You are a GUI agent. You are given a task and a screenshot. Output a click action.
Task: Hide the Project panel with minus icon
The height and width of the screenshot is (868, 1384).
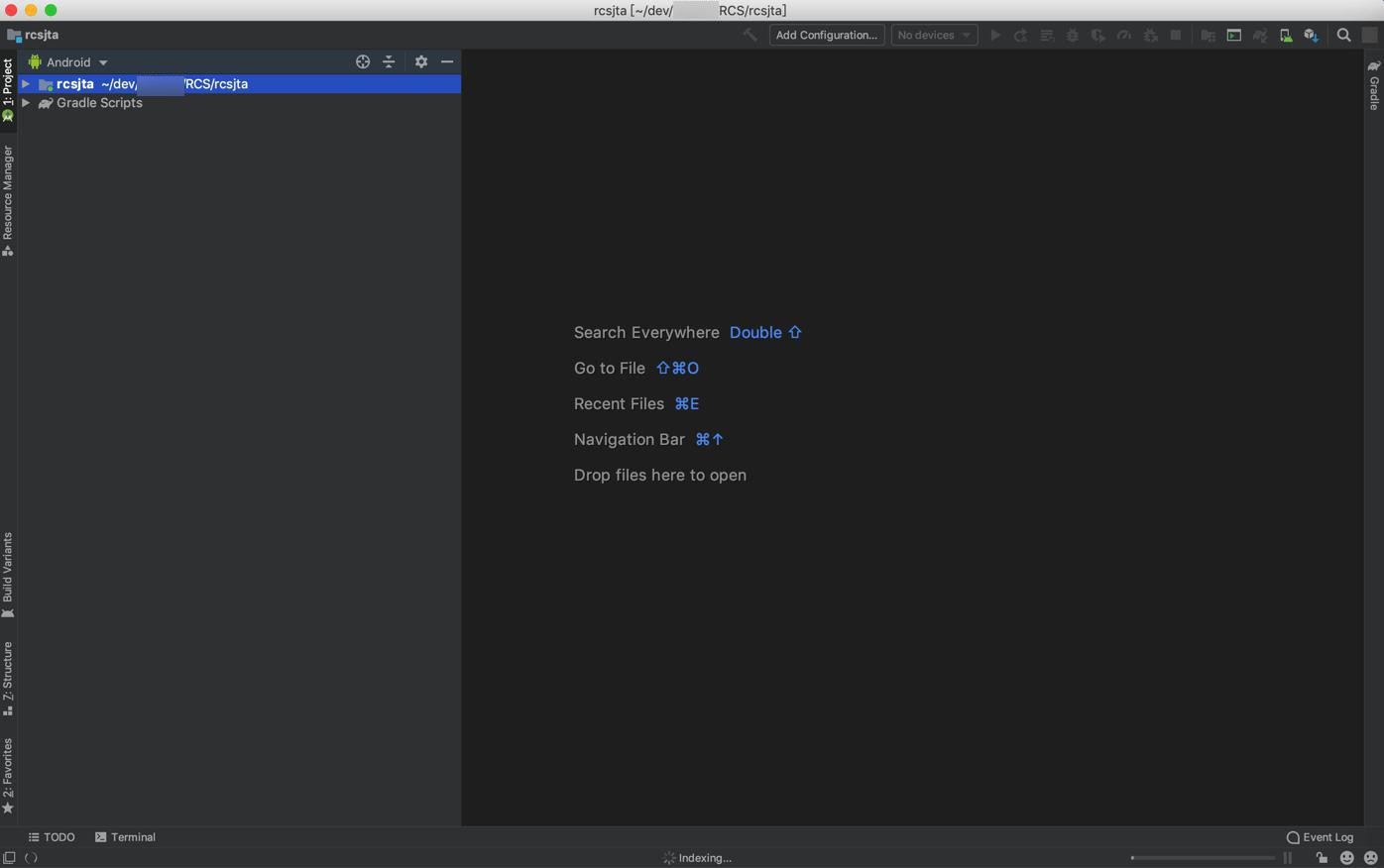click(x=447, y=61)
